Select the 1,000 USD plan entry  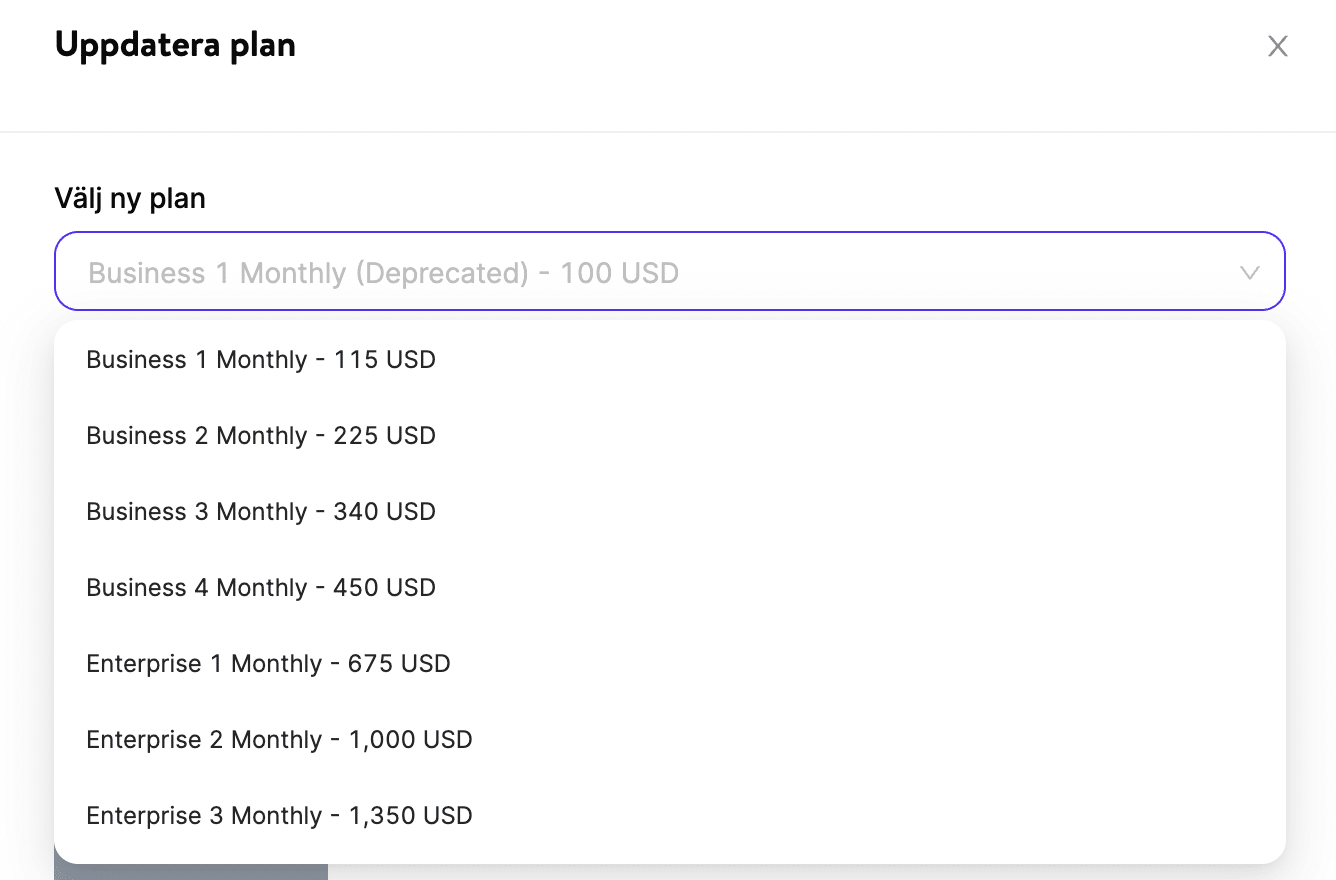[x=279, y=740]
